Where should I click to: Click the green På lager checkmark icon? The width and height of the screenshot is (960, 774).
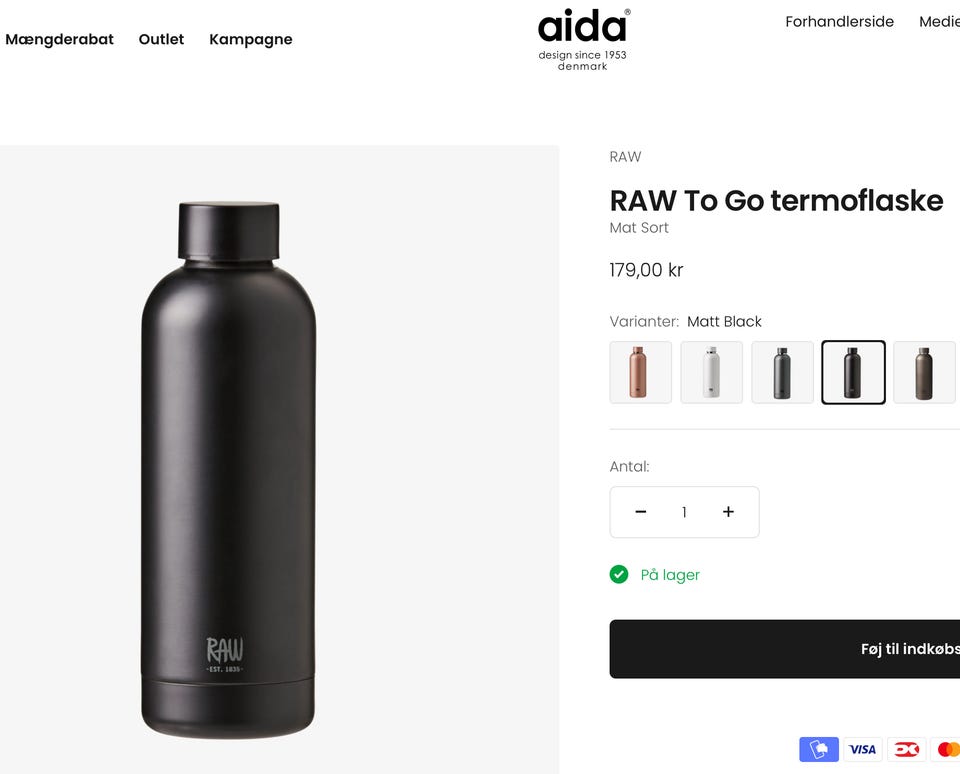pyautogui.click(x=619, y=574)
